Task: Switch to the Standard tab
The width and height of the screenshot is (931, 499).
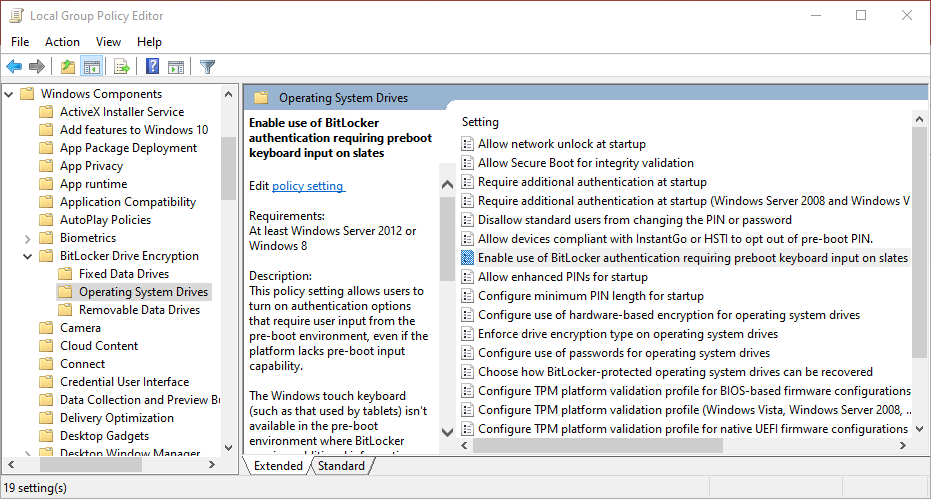Action: [x=341, y=466]
